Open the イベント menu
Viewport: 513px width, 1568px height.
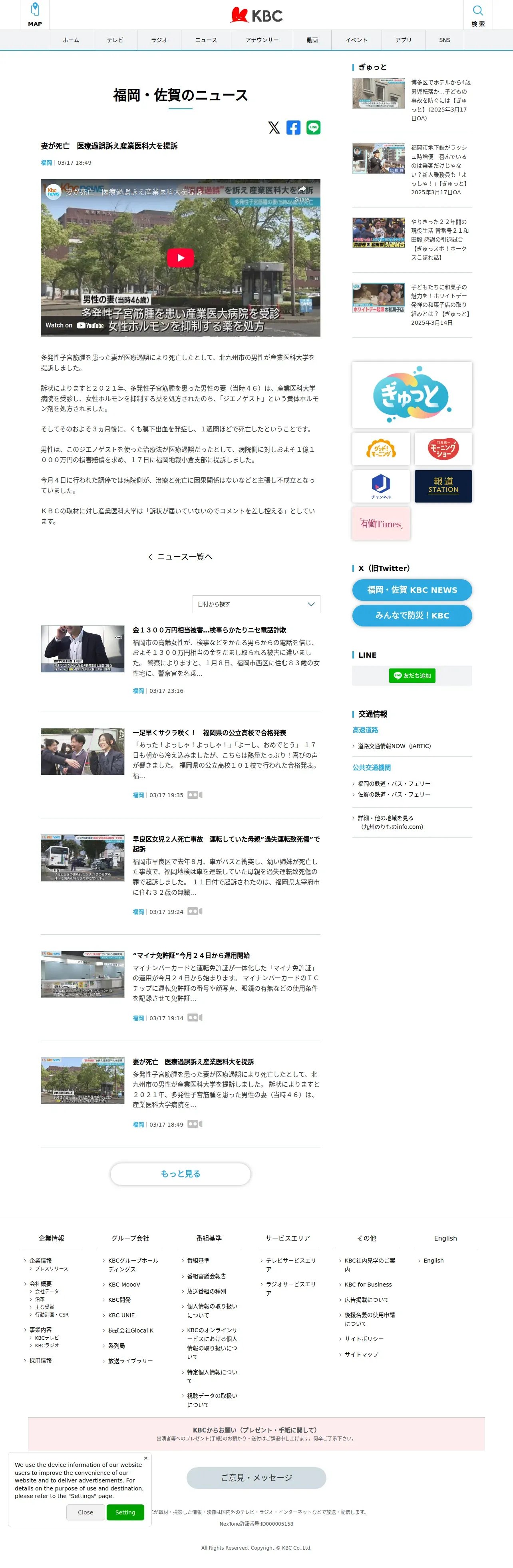pos(357,40)
